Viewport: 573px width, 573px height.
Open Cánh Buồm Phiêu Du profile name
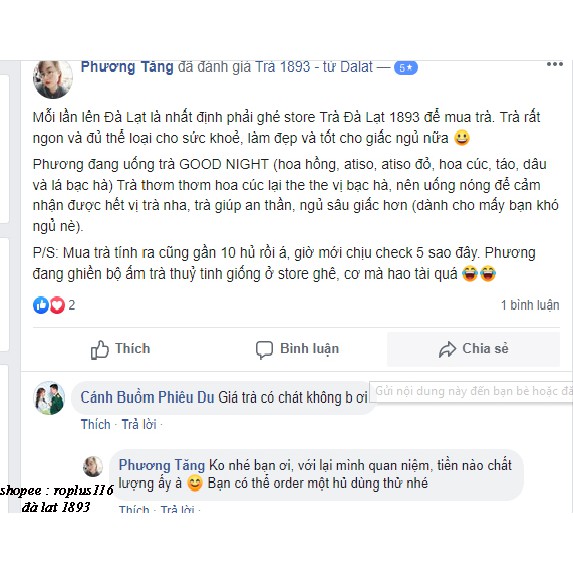click(147, 398)
